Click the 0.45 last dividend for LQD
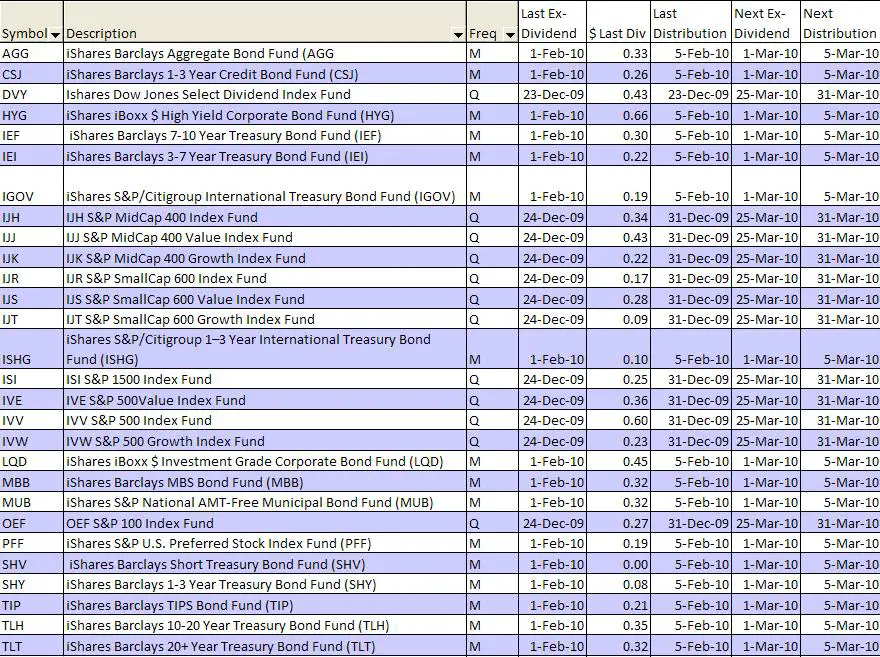Image resolution: width=880 pixels, height=657 pixels. [x=618, y=461]
